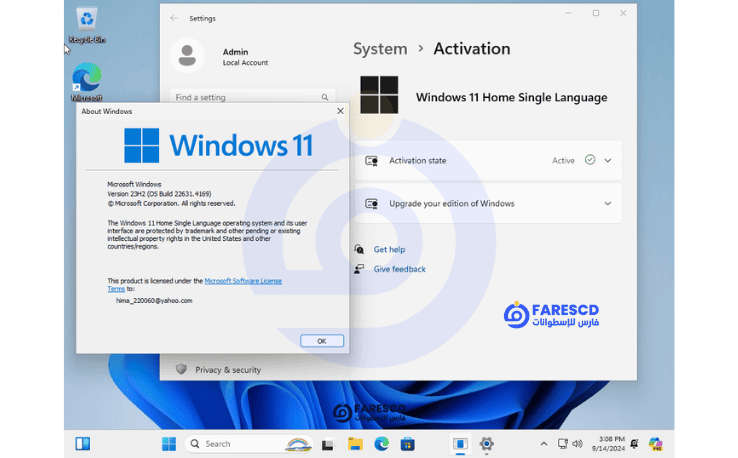The image size is (738, 458).
Task: Click the Get help icon
Action: pos(359,249)
